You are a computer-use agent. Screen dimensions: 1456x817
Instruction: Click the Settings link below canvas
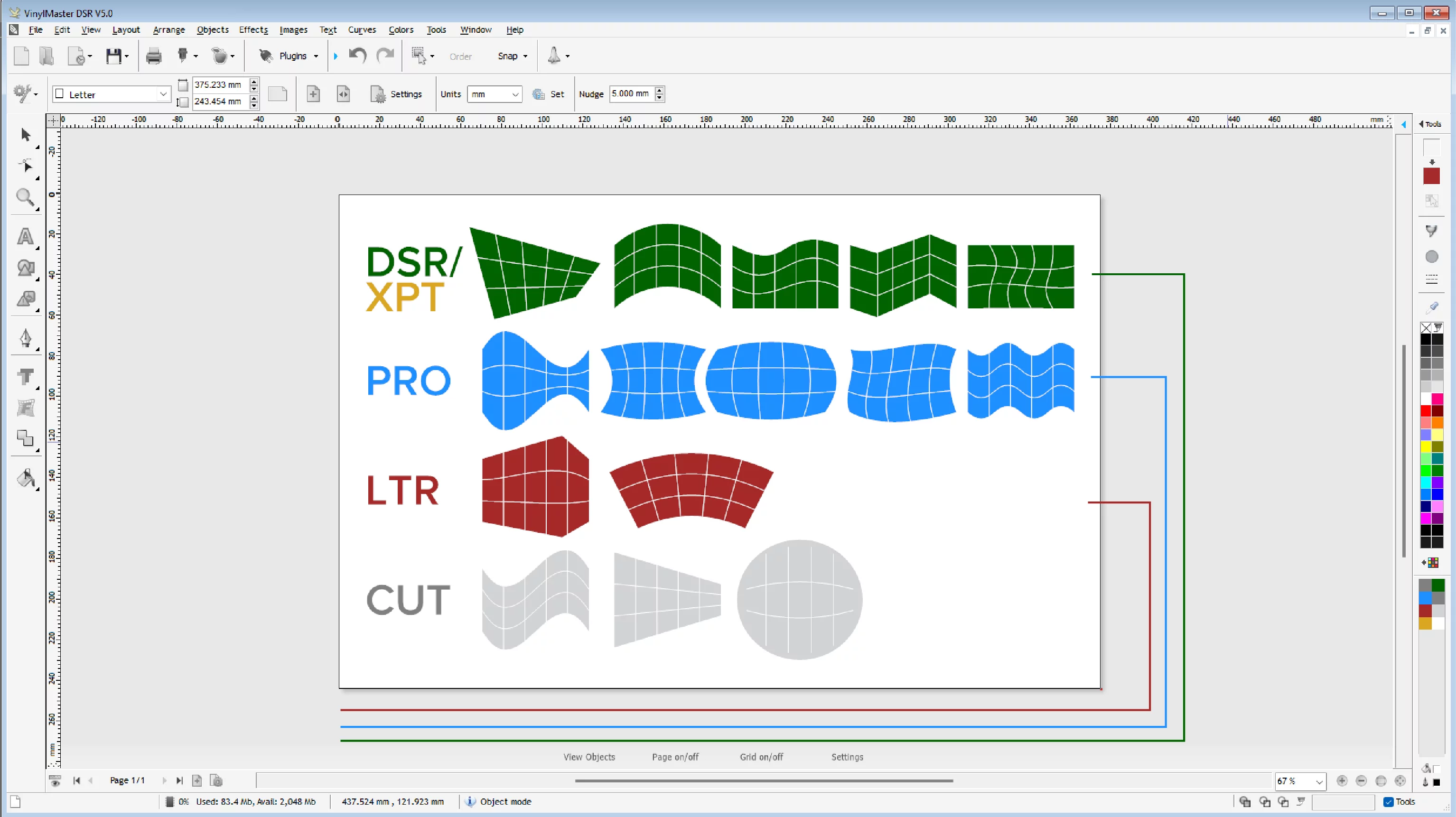tap(847, 757)
